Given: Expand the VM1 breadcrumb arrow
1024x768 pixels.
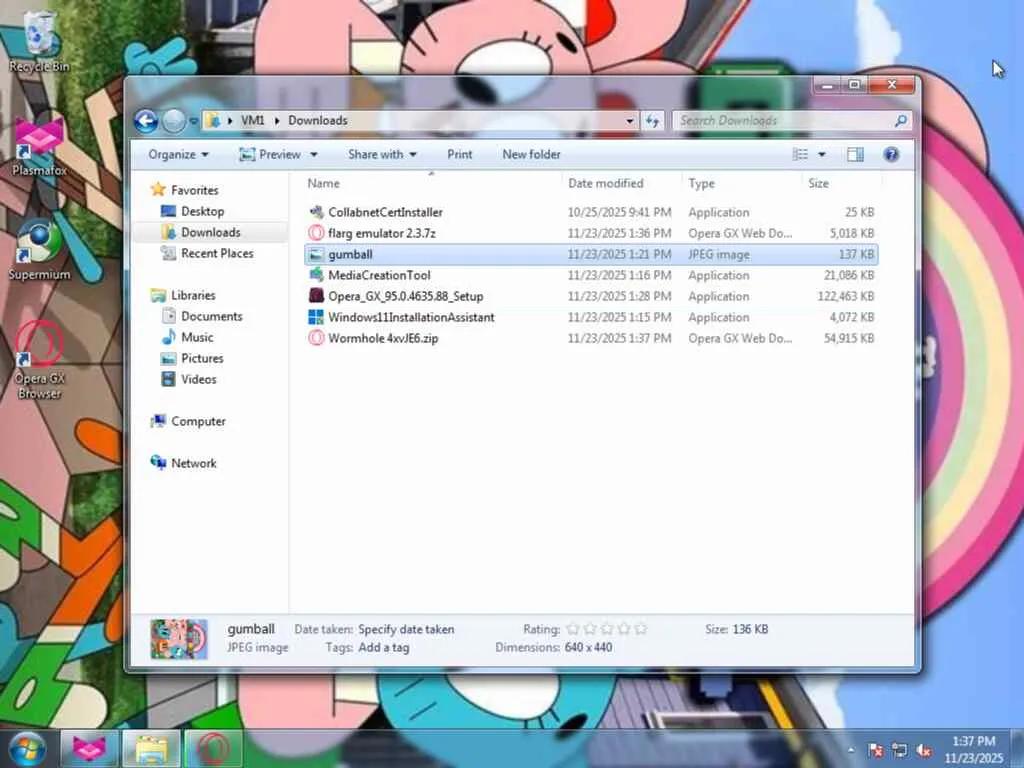Looking at the screenshot, I should click(277, 121).
